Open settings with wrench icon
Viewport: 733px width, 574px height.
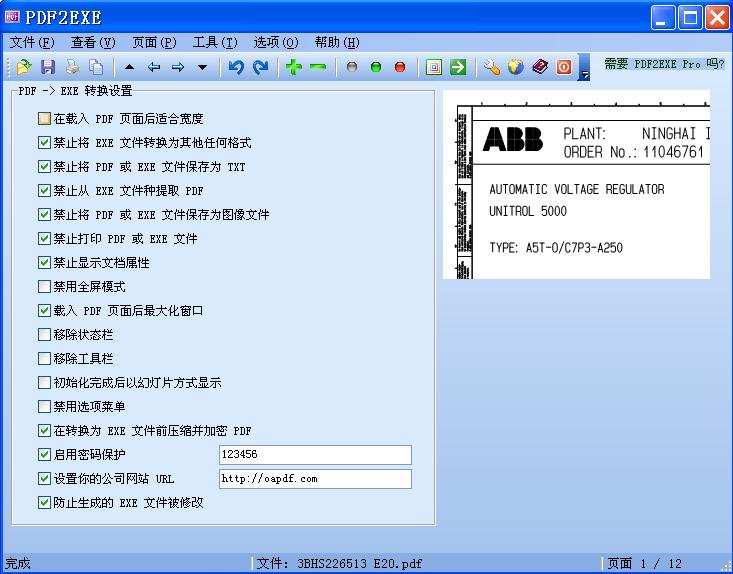492,67
